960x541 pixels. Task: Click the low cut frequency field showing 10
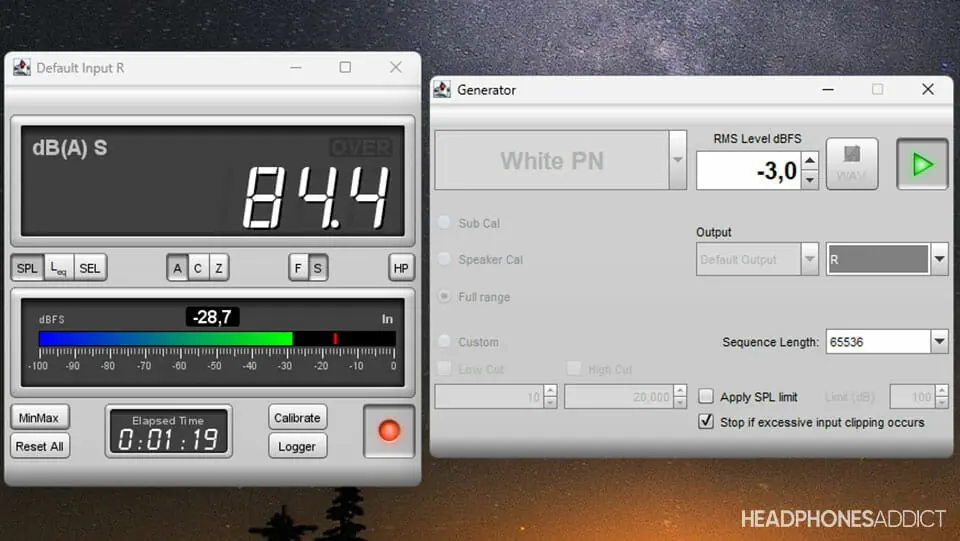tap(489, 397)
